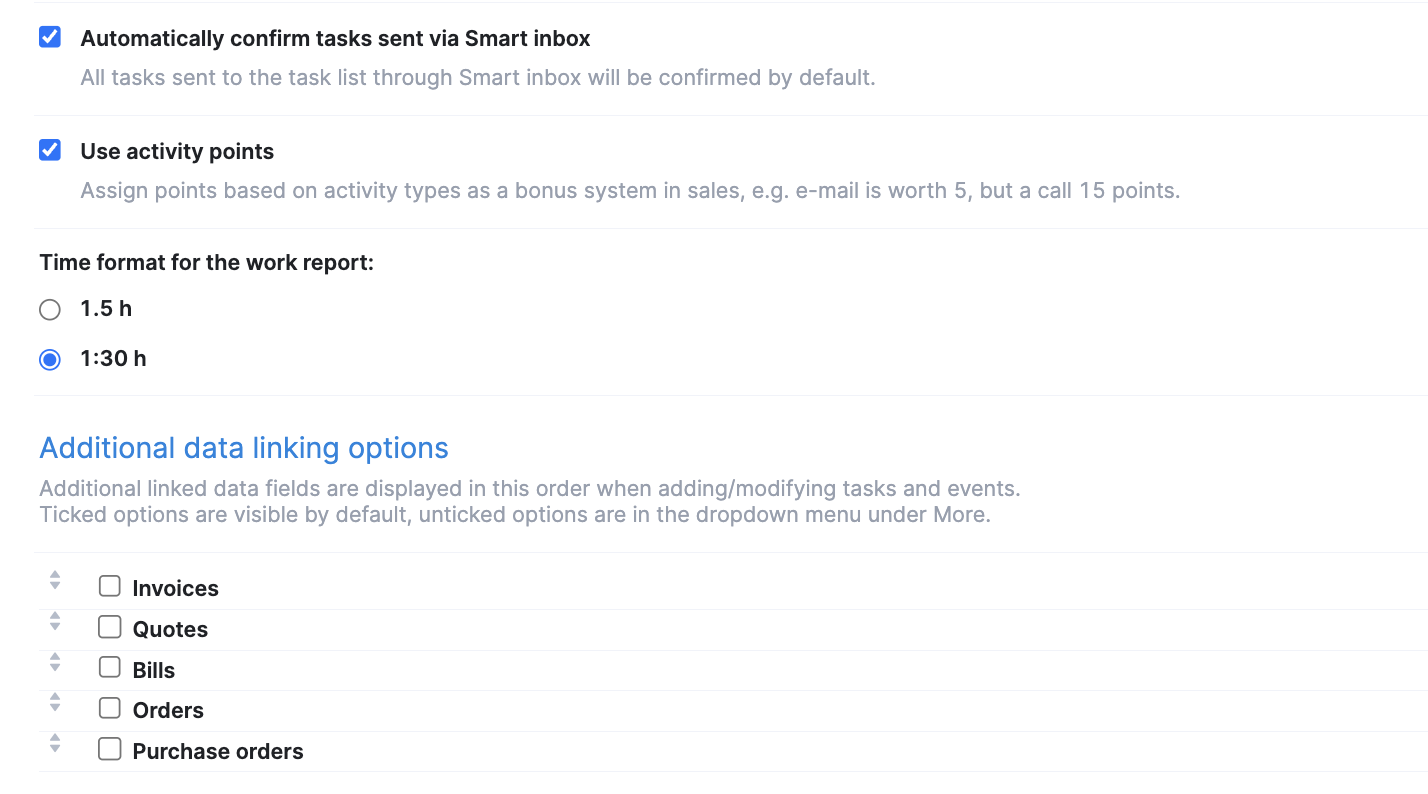Click the reorder arrows handle beside Purchase orders

[55, 743]
